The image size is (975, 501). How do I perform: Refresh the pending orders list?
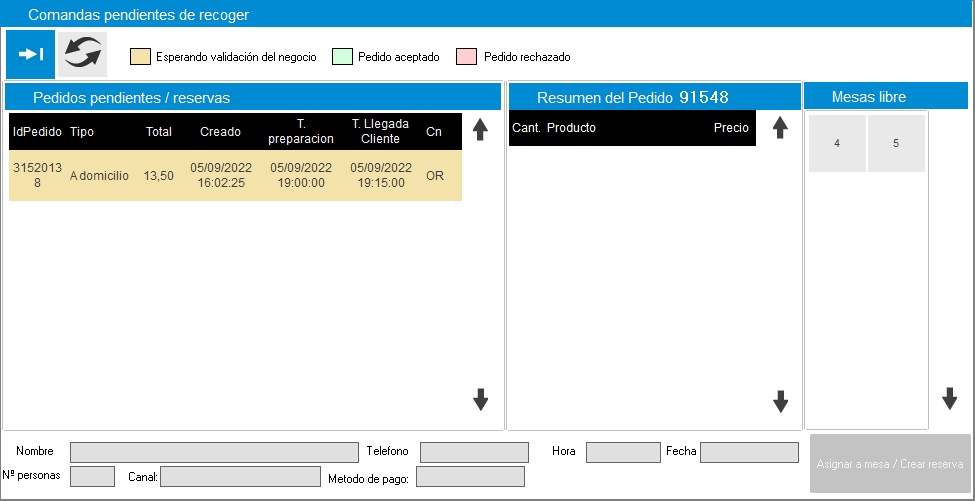82,54
